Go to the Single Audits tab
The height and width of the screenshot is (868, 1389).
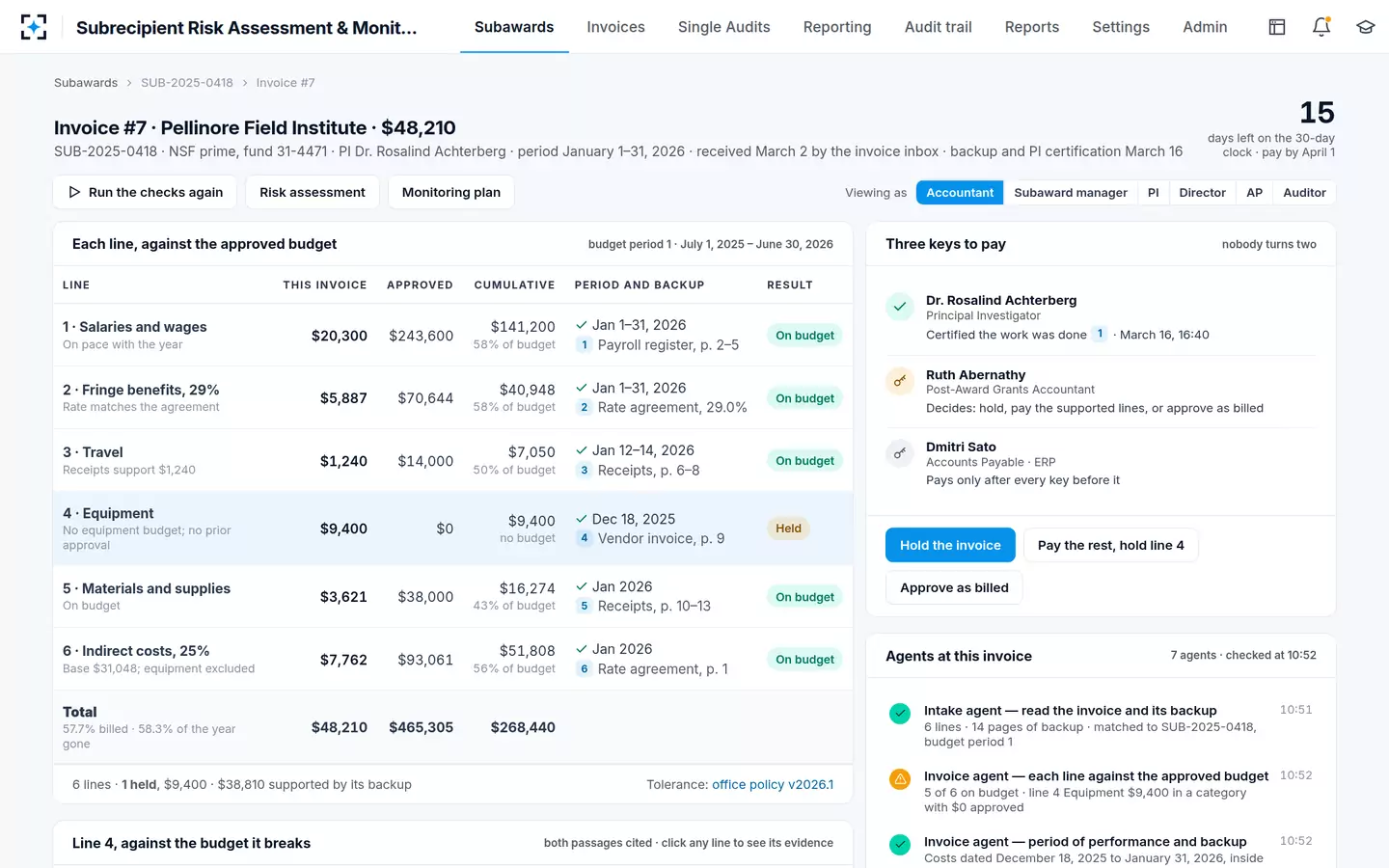click(x=724, y=27)
